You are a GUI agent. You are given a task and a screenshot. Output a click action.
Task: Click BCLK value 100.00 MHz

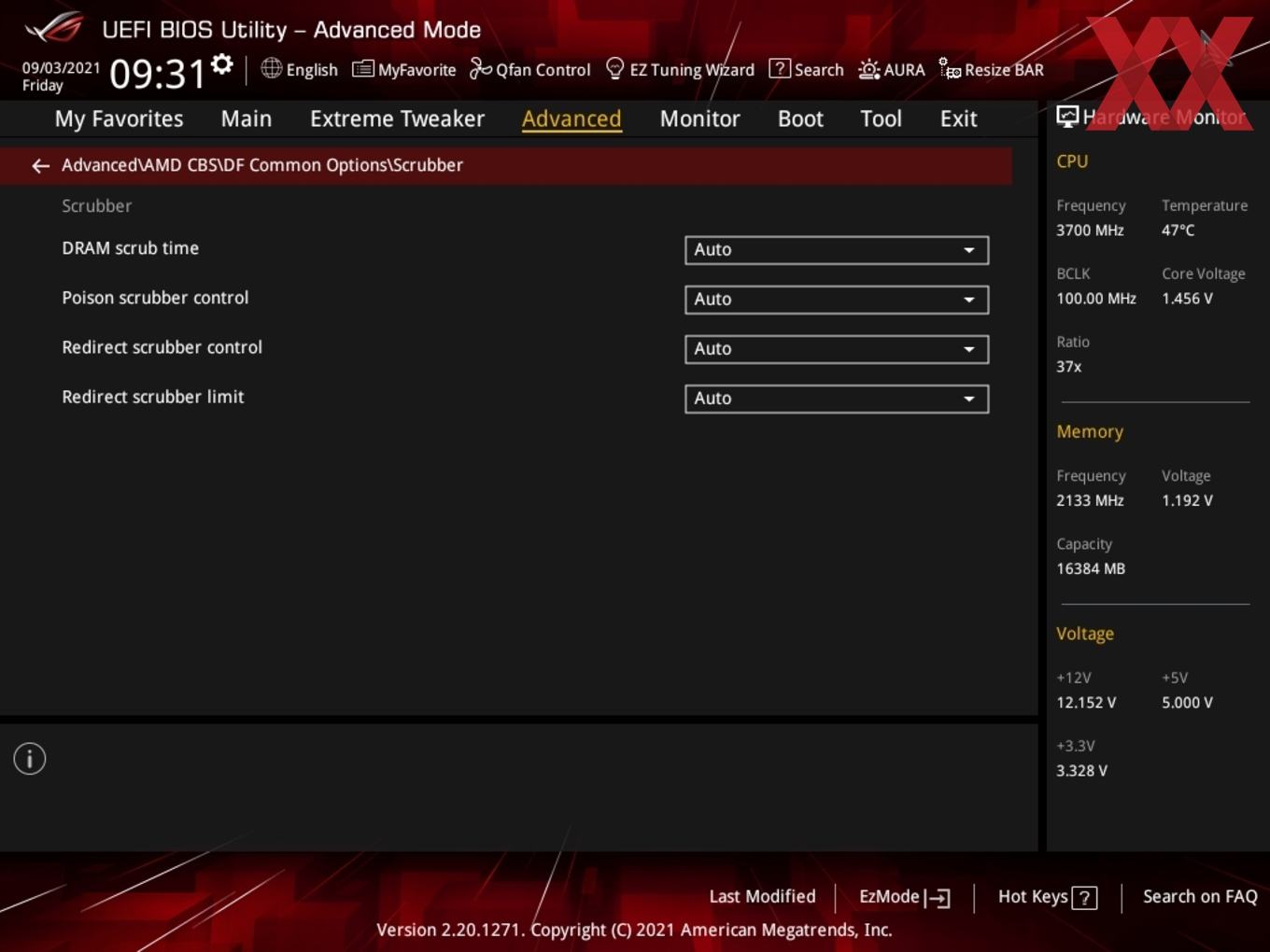(x=1096, y=299)
